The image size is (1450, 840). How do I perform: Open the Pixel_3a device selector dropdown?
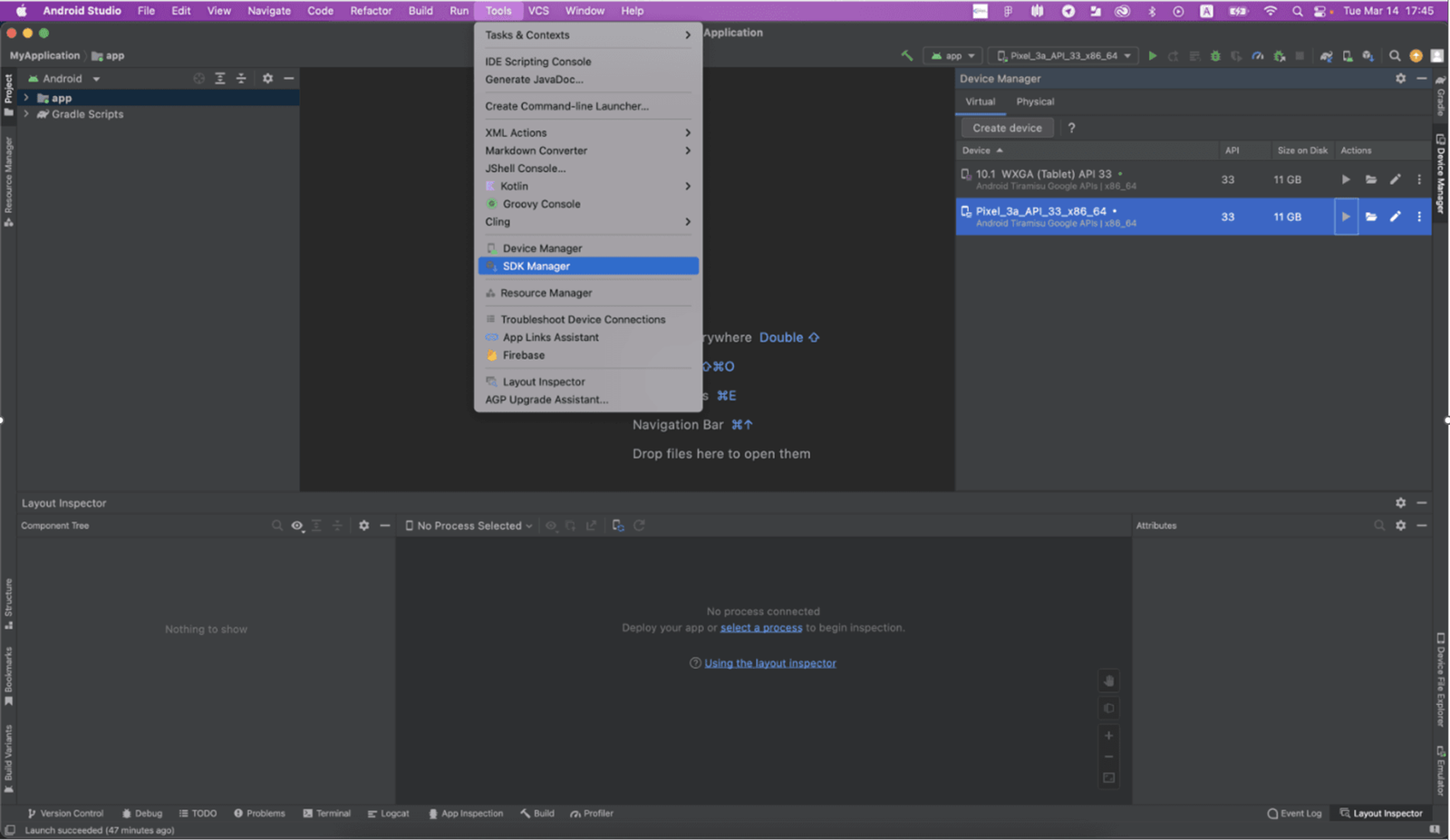click(x=1063, y=56)
